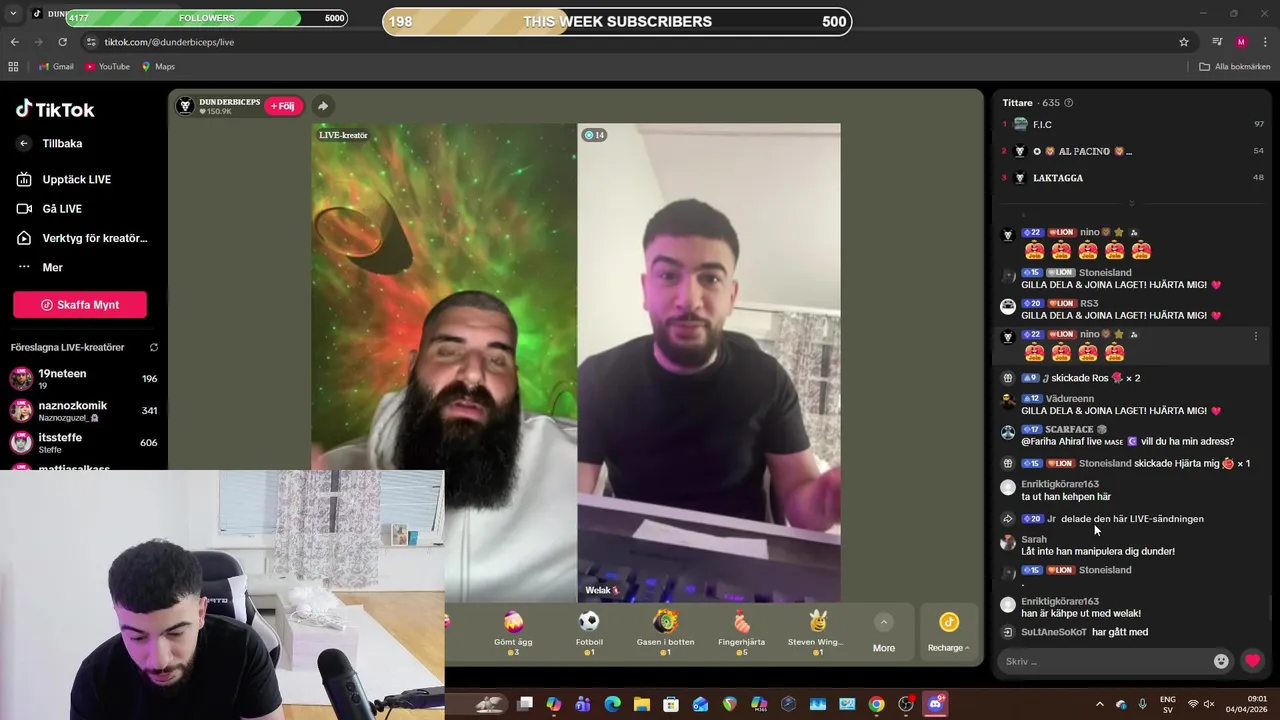Image resolution: width=1280 pixels, height=720 pixels.
Task: Open the Mer menu in the sidebar
Action: tap(40, 267)
